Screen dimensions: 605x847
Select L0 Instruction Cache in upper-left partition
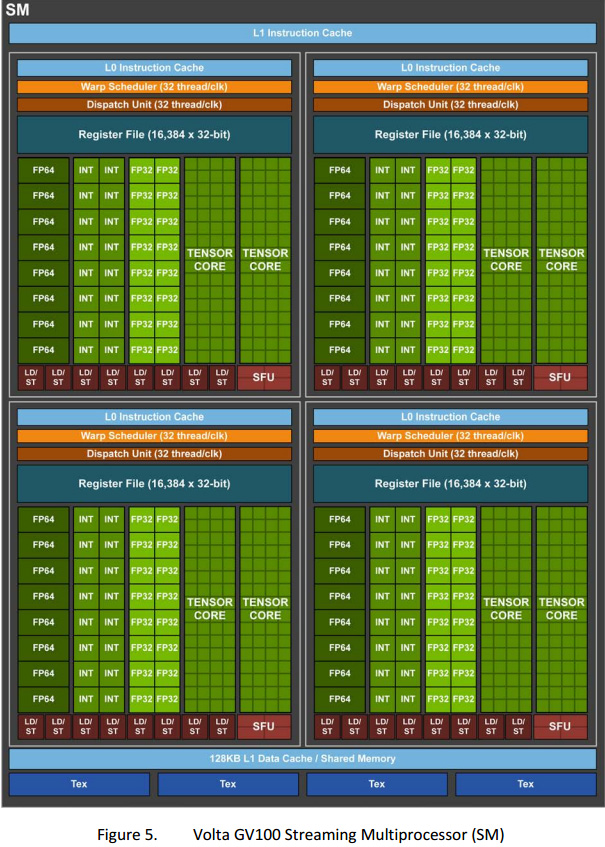(154, 68)
